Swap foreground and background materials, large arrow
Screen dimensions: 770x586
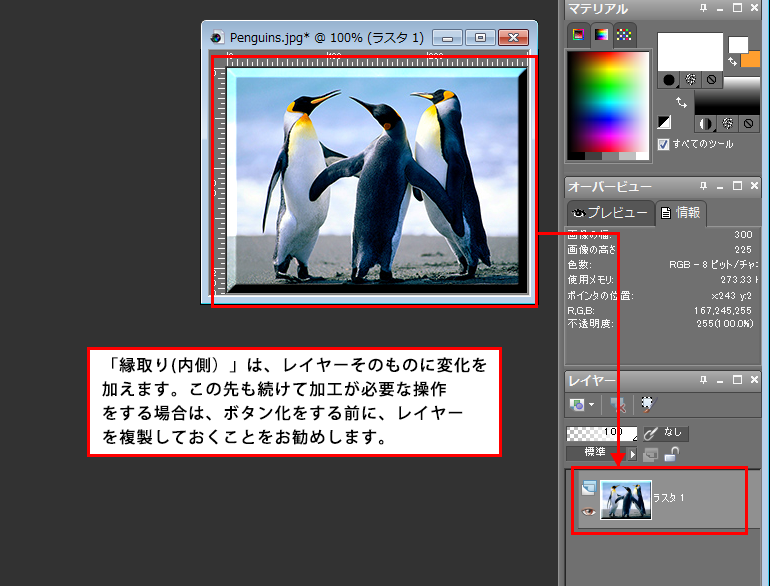click(x=681, y=103)
